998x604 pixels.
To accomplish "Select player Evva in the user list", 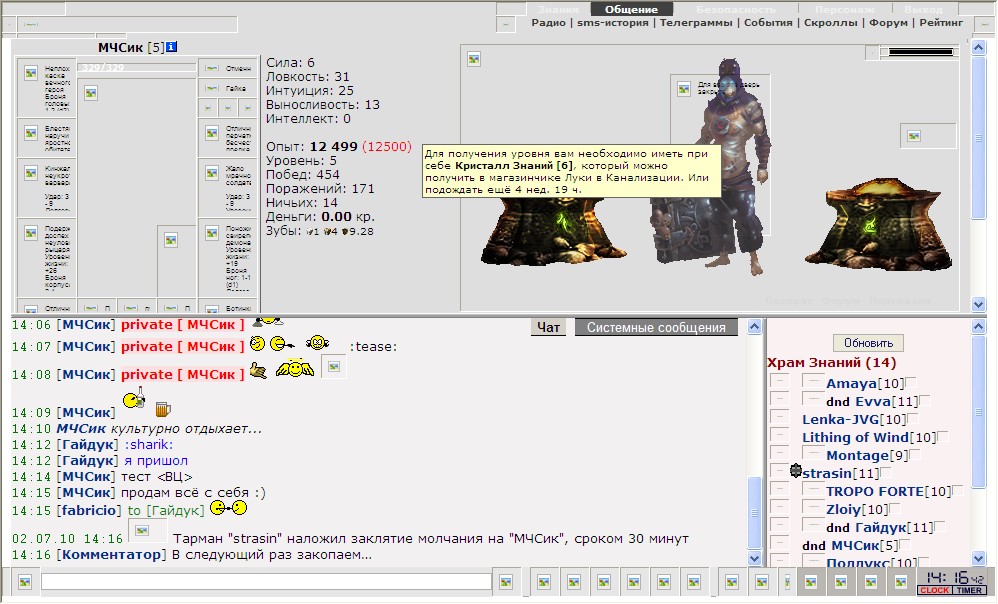I will pyautogui.click(x=873, y=402).
